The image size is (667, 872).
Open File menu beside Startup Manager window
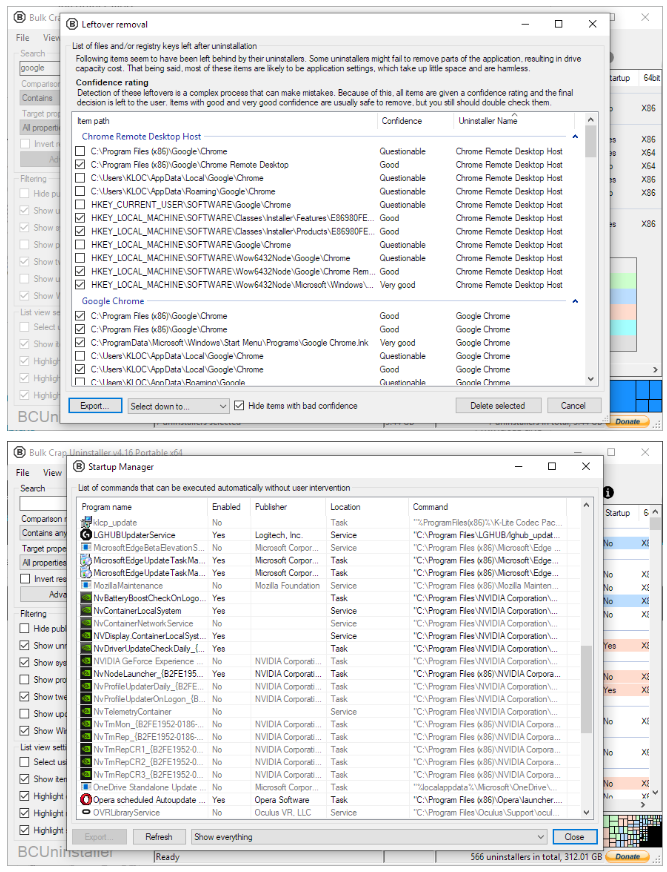tap(23, 473)
